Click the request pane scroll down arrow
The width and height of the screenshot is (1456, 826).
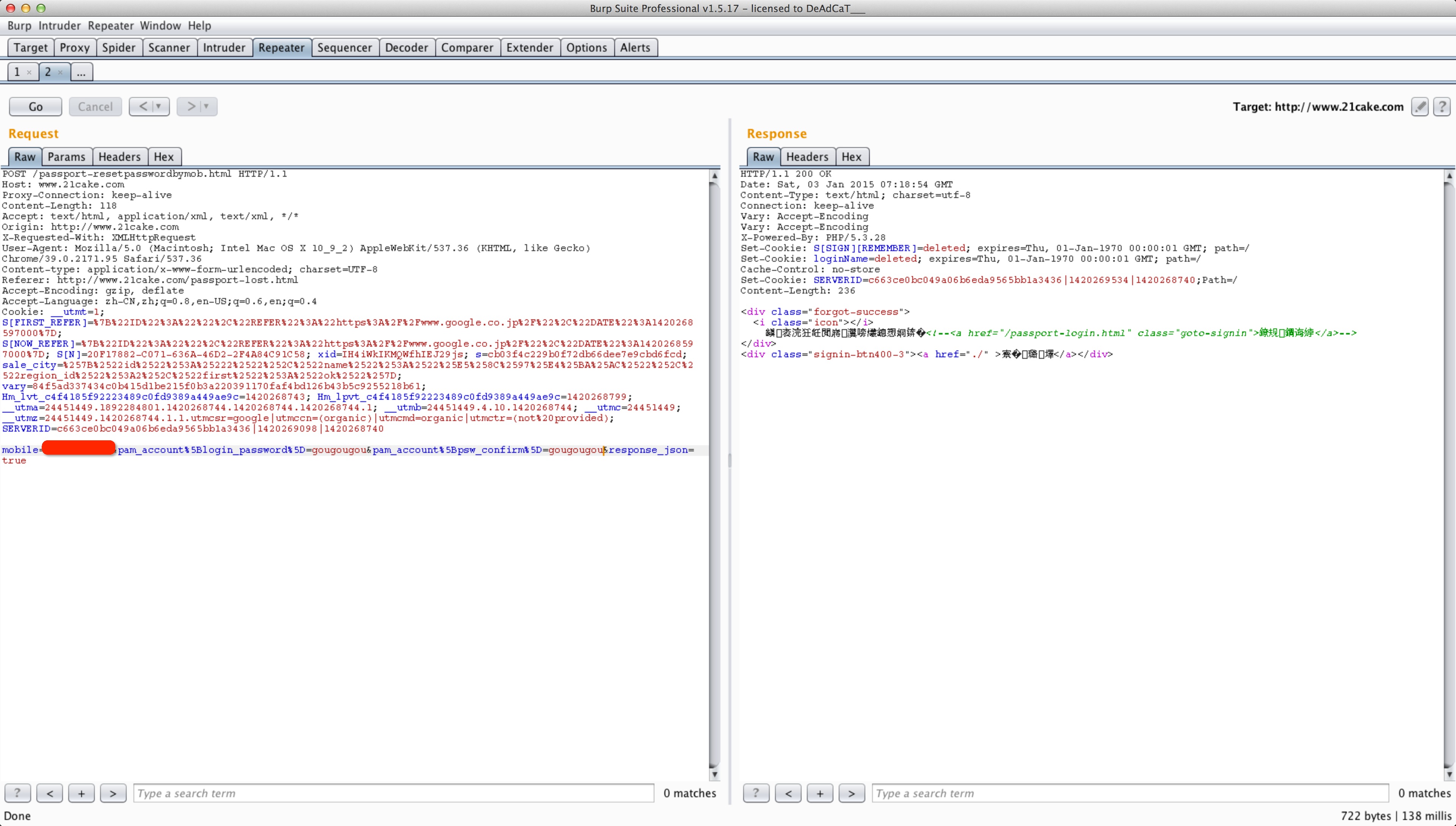(715, 774)
